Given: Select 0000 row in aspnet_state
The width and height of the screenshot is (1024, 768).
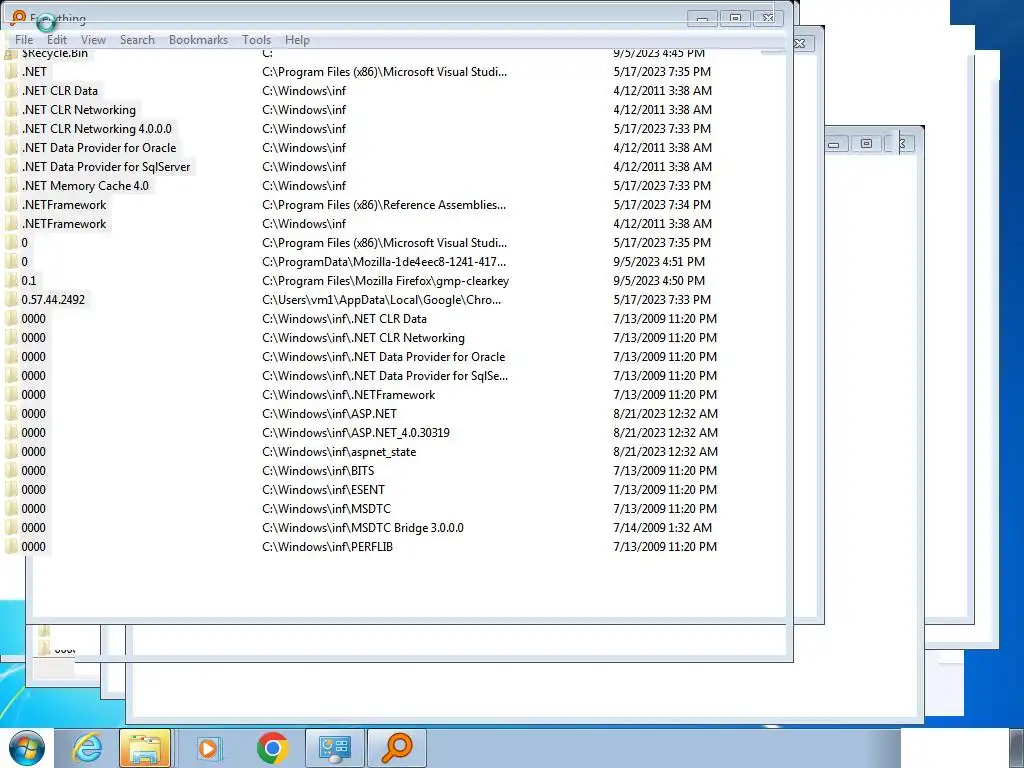Looking at the screenshot, I should pos(33,452).
